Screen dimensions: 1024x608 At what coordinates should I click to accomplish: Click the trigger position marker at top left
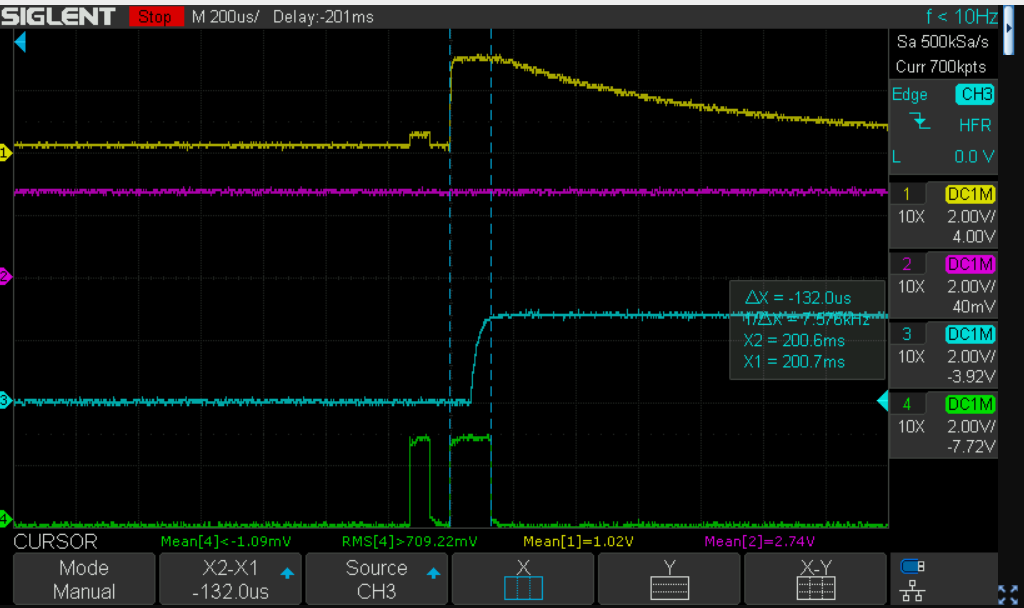[20, 42]
